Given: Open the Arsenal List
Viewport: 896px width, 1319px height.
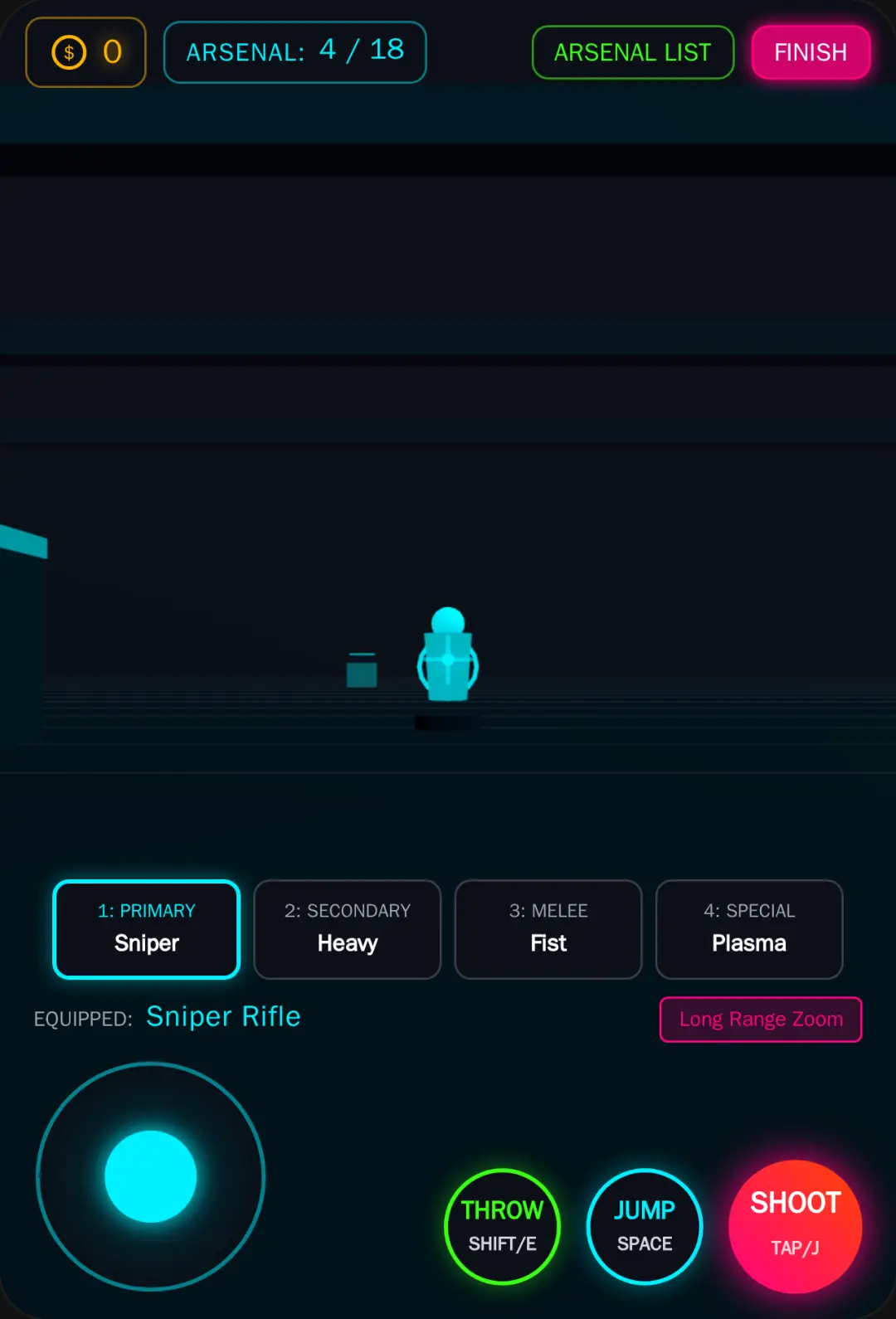Looking at the screenshot, I should click(x=633, y=52).
